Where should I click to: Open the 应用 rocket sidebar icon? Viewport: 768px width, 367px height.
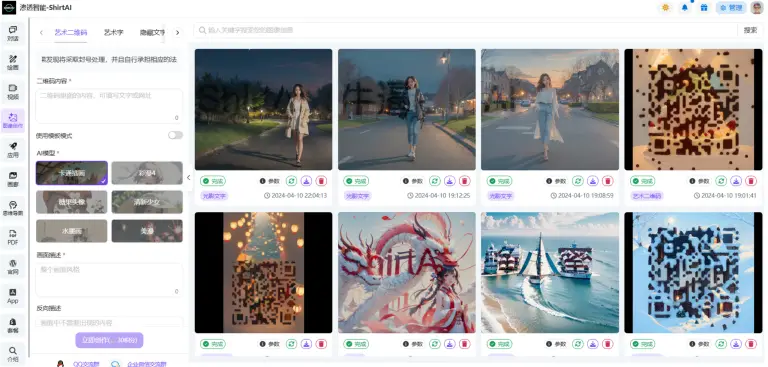pos(13,150)
